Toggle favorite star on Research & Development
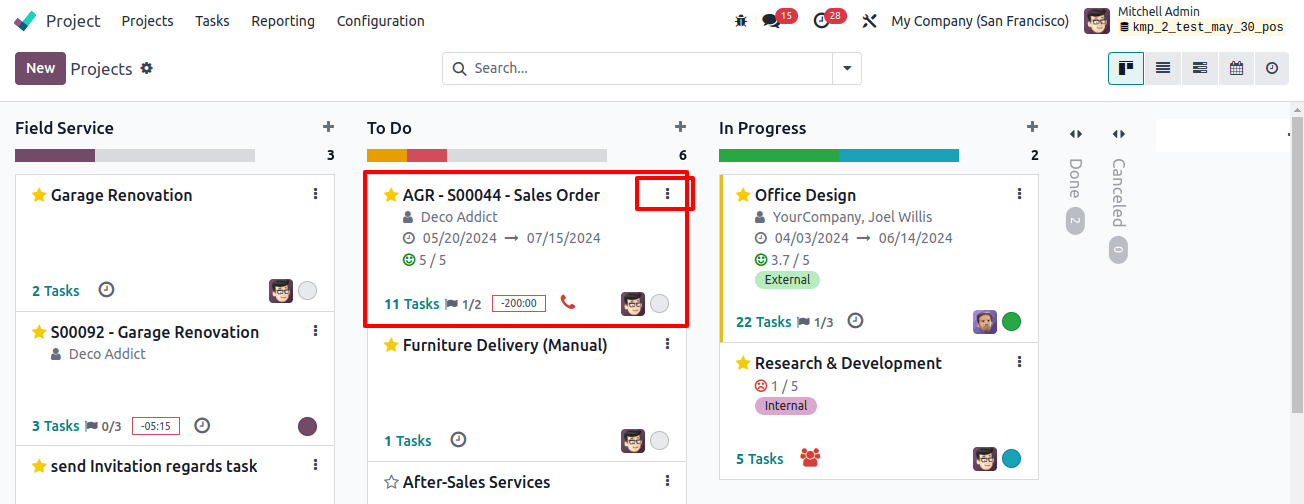The height and width of the screenshot is (504, 1304). (743, 363)
